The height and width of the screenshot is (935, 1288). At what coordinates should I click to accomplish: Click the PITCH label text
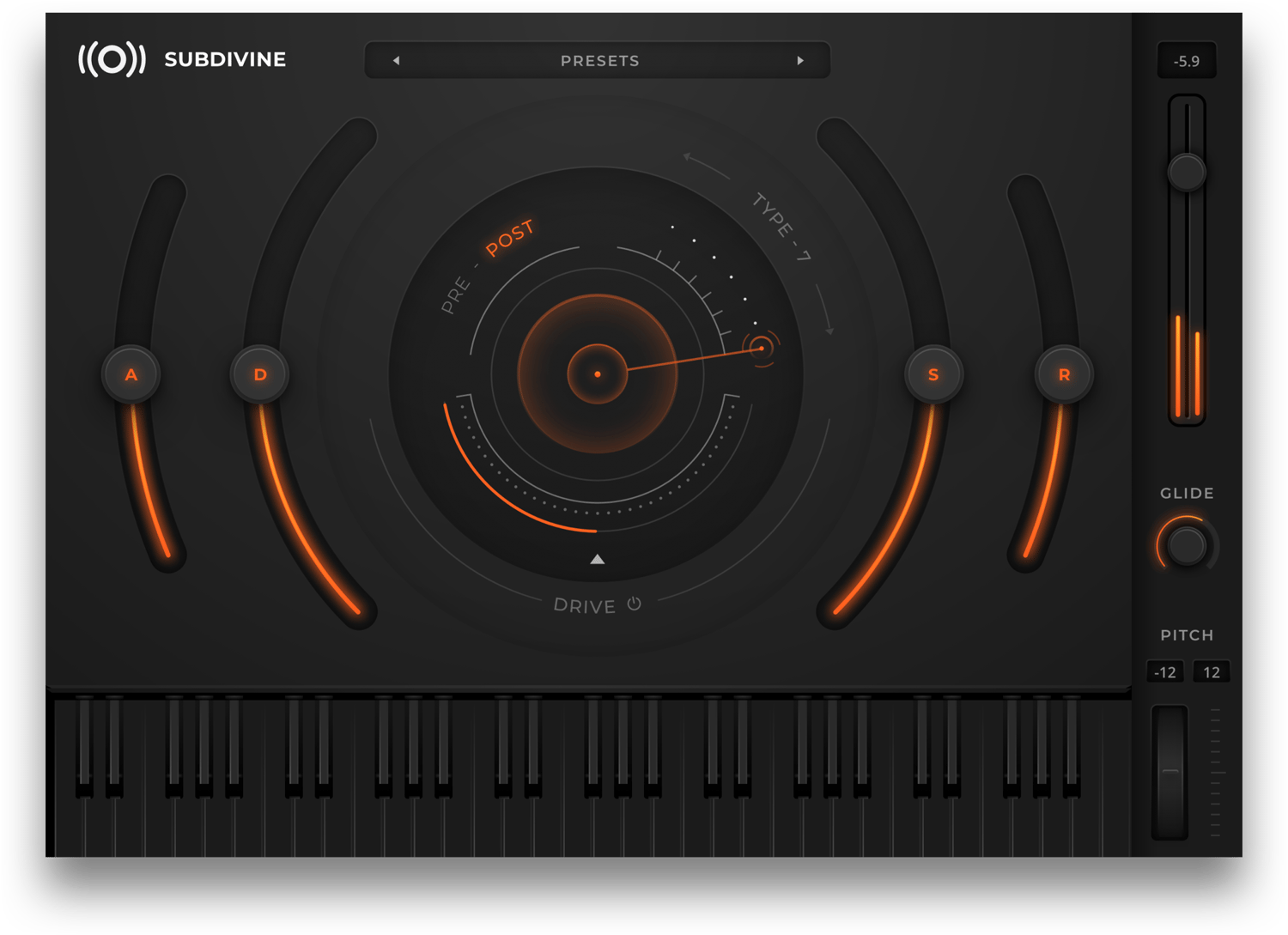(1187, 635)
